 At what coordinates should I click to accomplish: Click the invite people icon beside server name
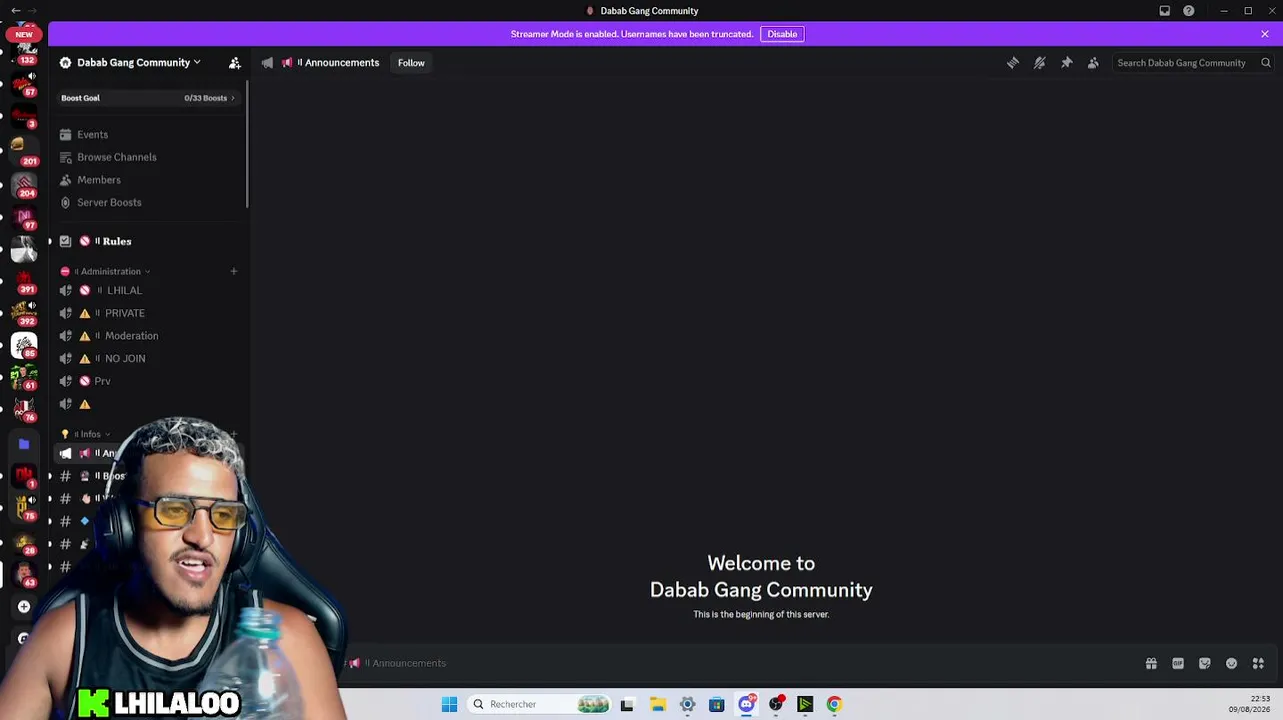235,63
